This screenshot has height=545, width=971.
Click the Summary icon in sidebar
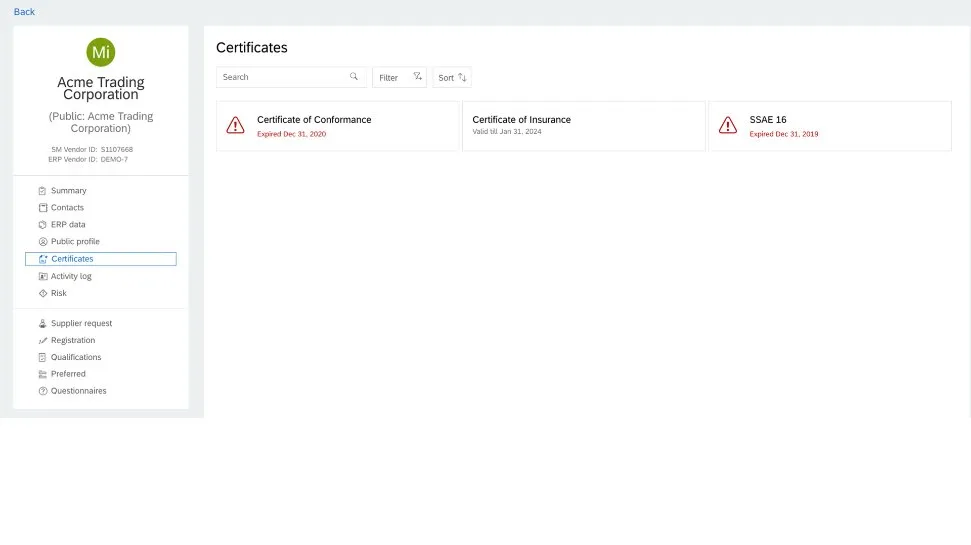point(42,191)
